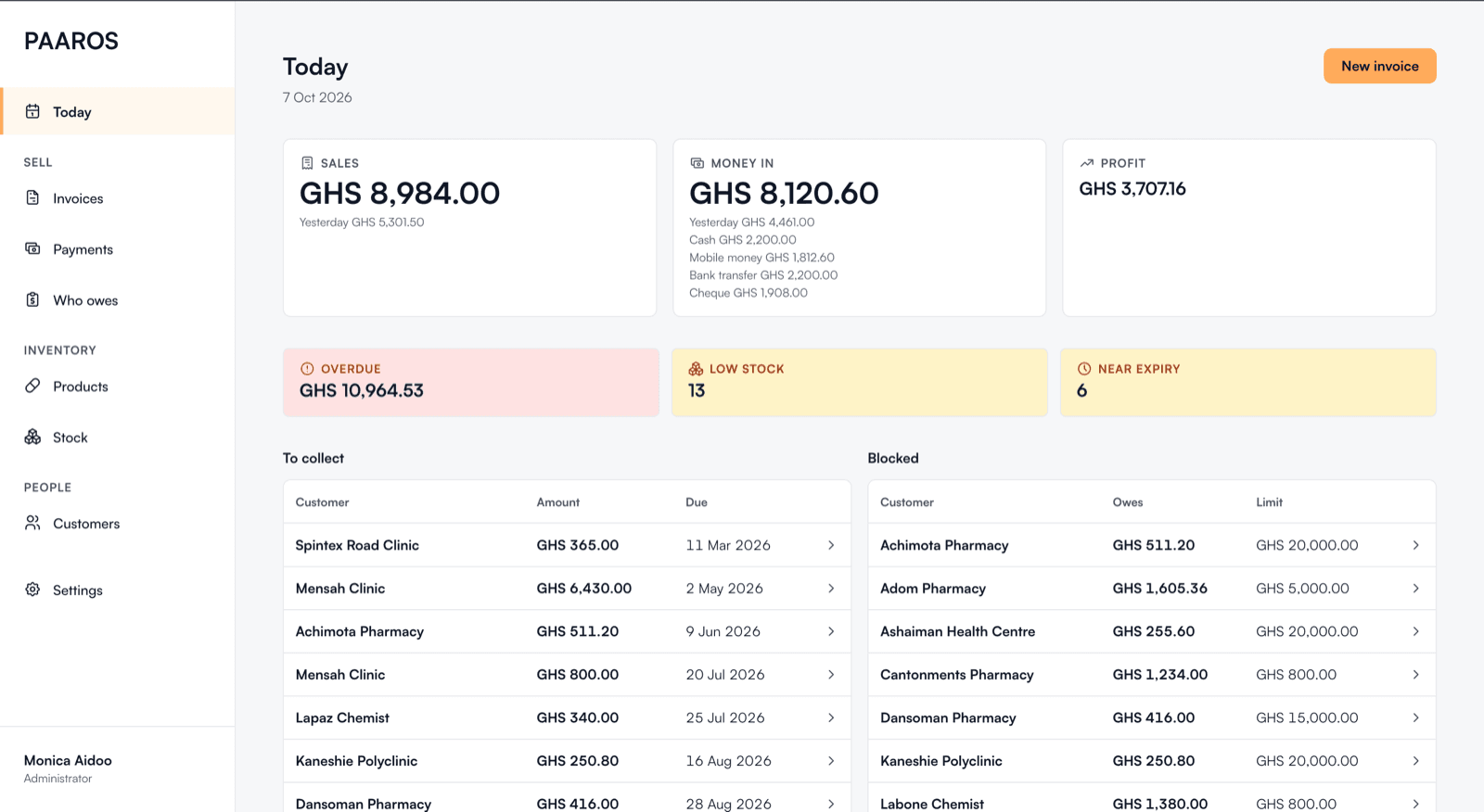Open the Overdue GHS 10,964.53 card
The image size is (1484, 812).
click(471, 382)
